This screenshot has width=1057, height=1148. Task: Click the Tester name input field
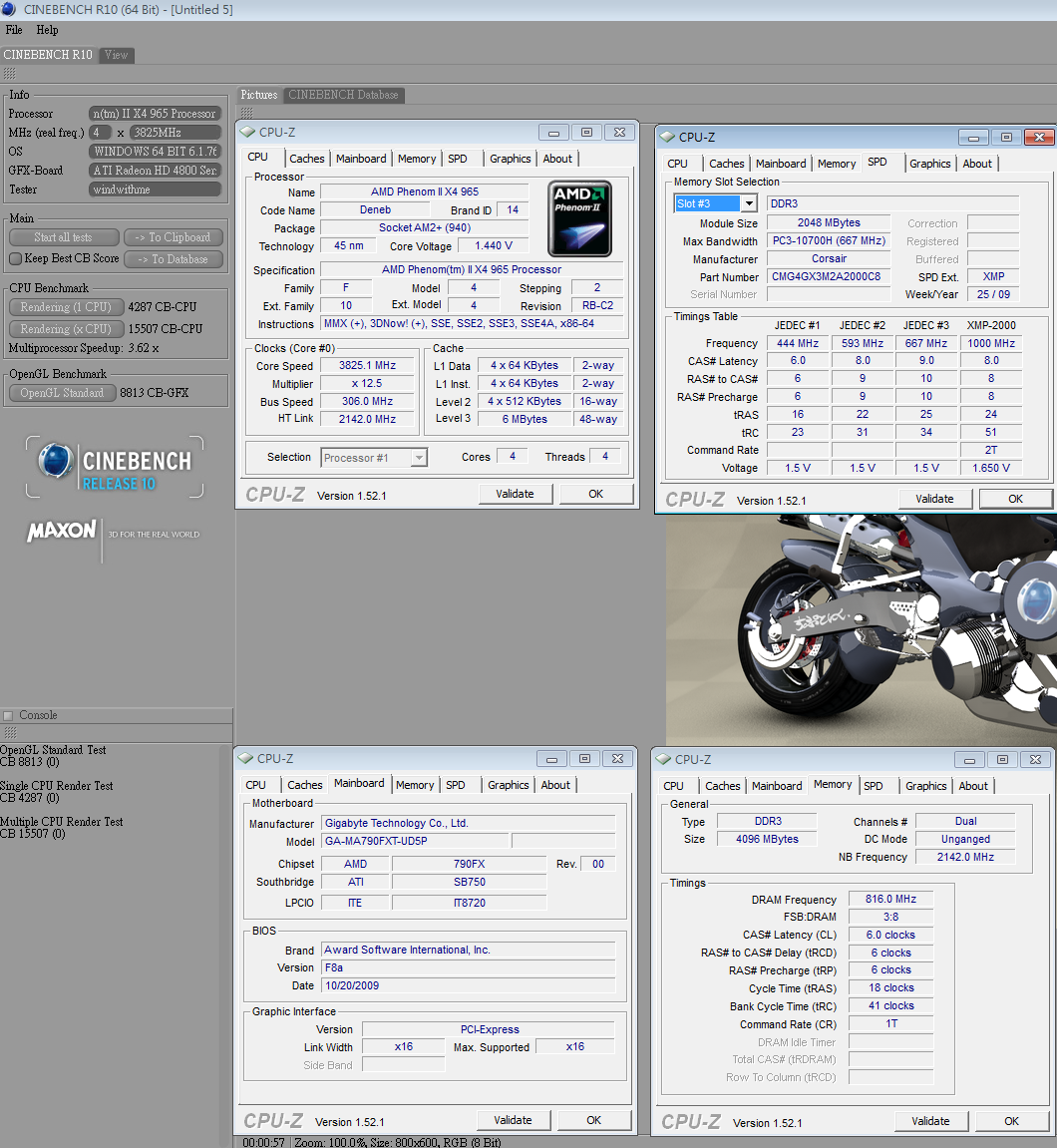click(155, 190)
